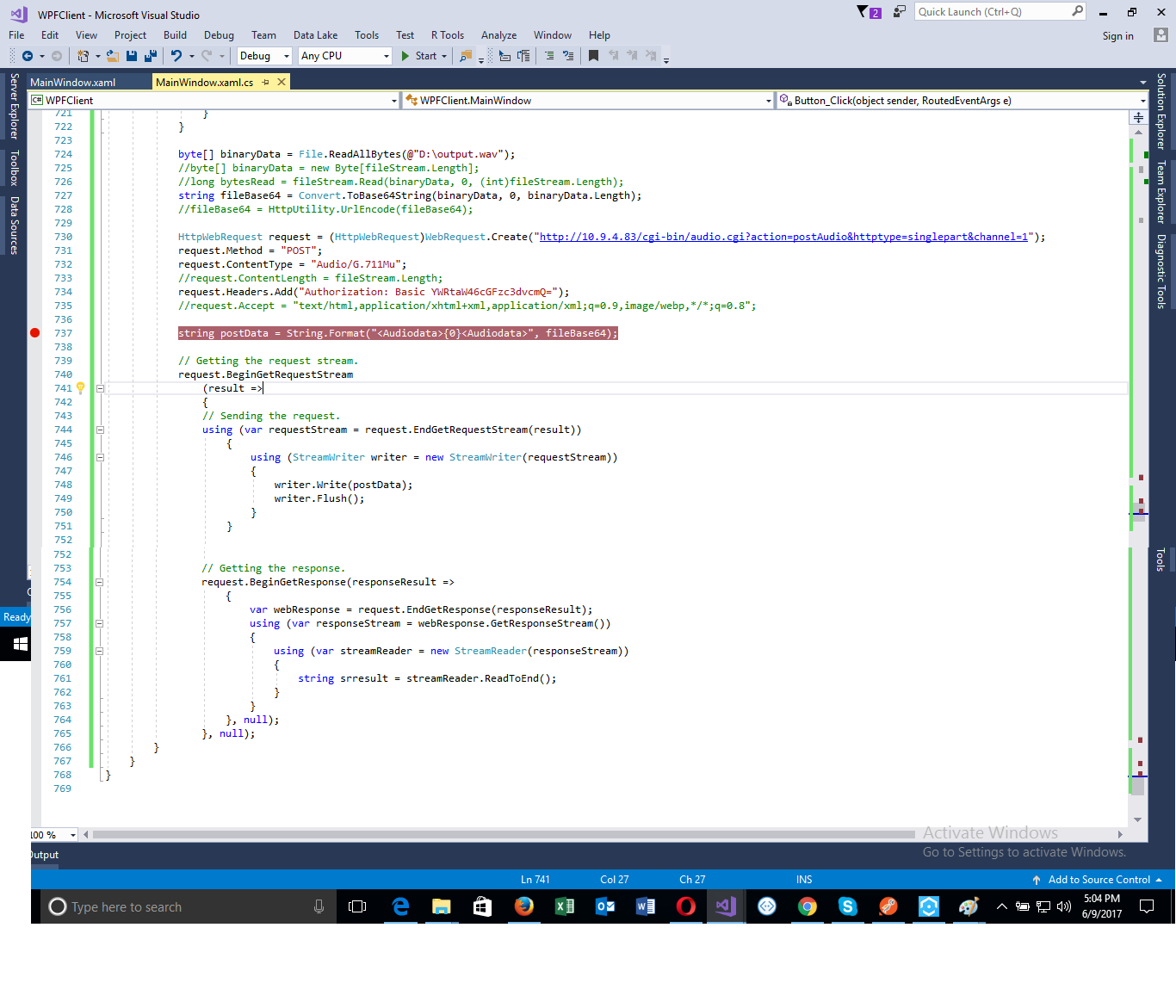Click the Undo arrow icon
This screenshot has height=1008, width=1176.
click(x=176, y=56)
